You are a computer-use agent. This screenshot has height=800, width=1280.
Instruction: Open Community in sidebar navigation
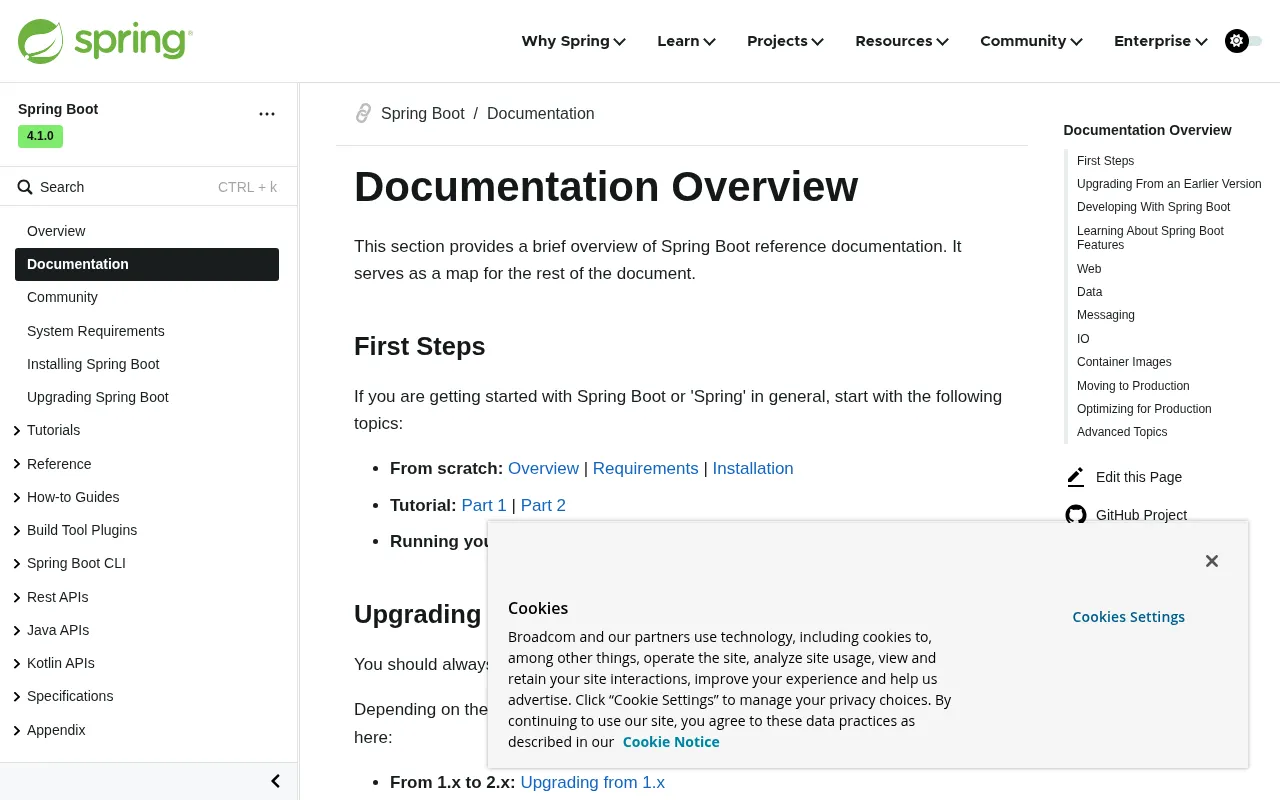point(62,297)
